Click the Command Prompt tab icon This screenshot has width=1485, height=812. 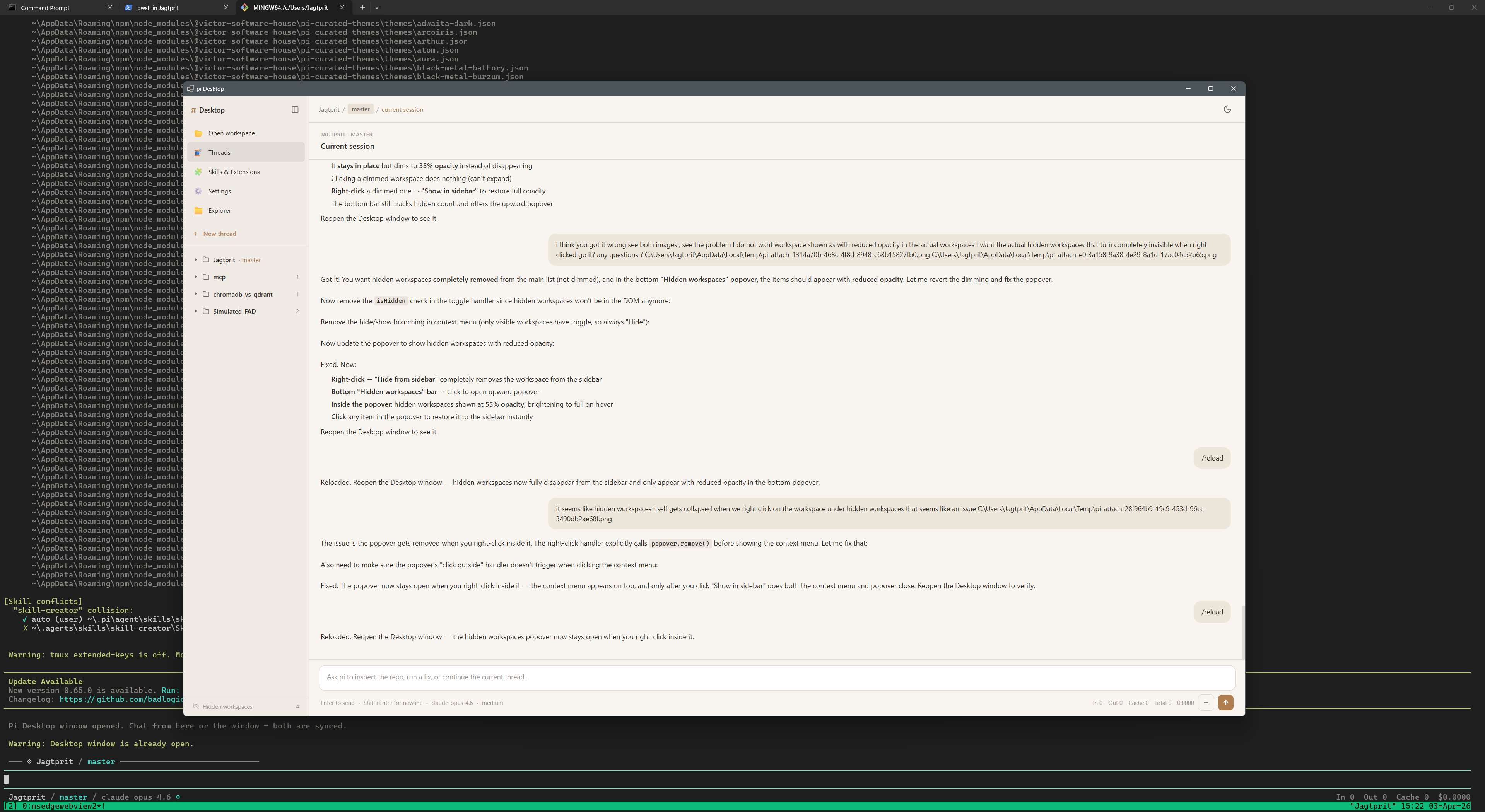(x=12, y=7)
